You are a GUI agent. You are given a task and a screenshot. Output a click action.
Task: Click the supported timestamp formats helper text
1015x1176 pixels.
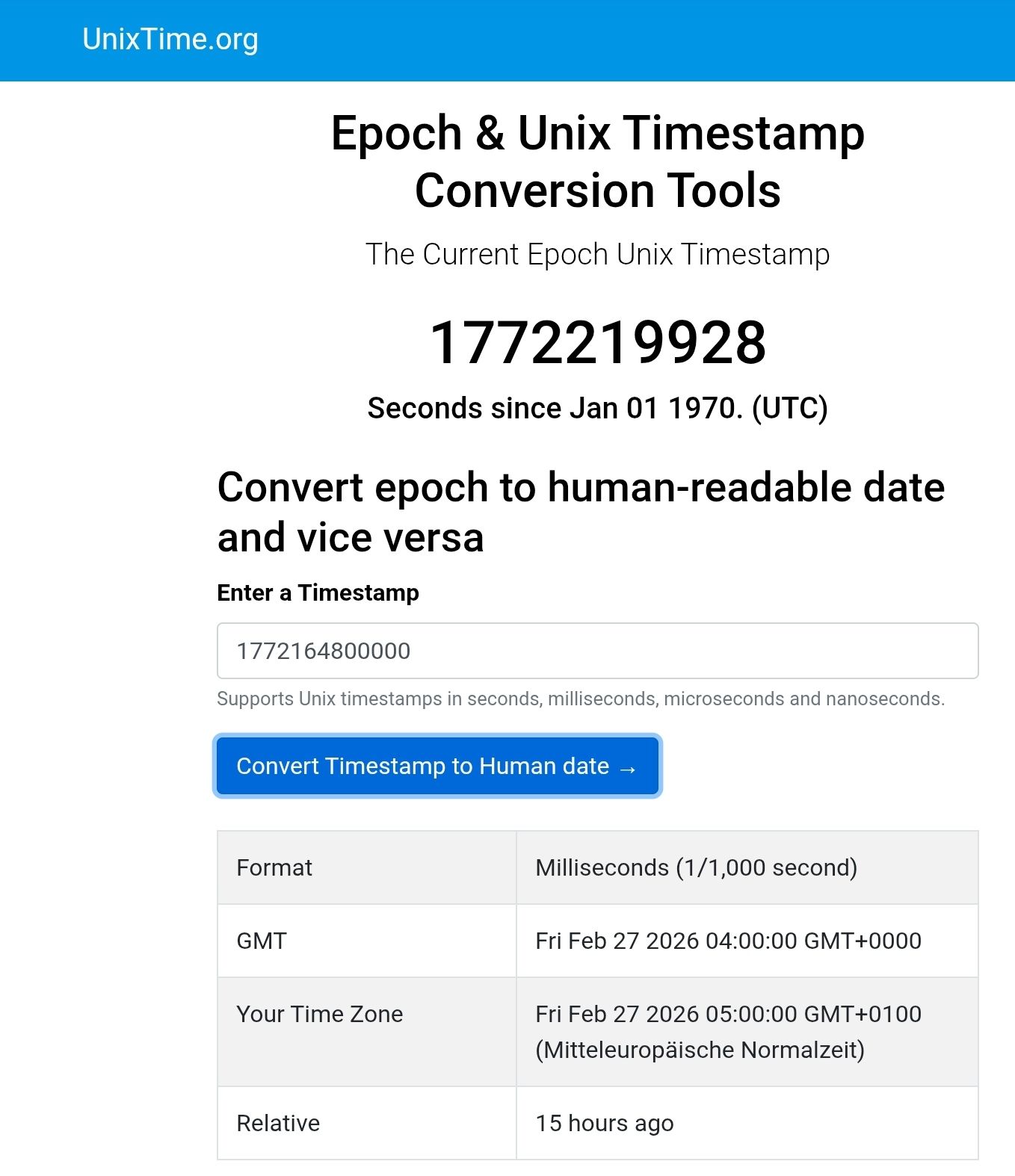coord(581,700)
